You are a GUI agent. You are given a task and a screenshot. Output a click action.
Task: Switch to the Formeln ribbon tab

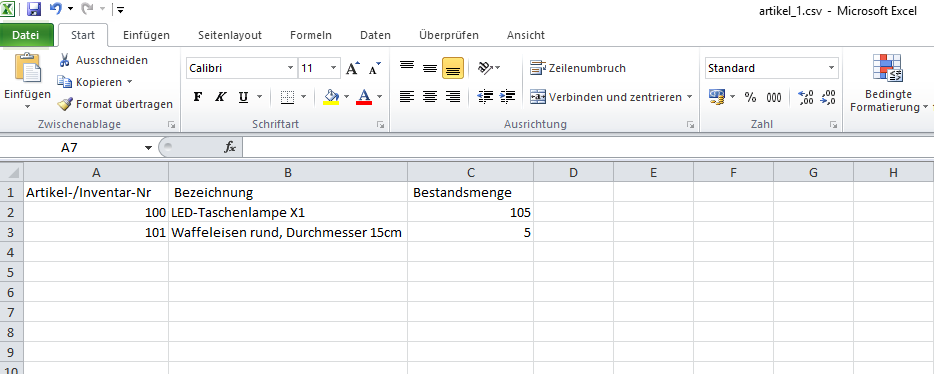click(x=311, y=35)
